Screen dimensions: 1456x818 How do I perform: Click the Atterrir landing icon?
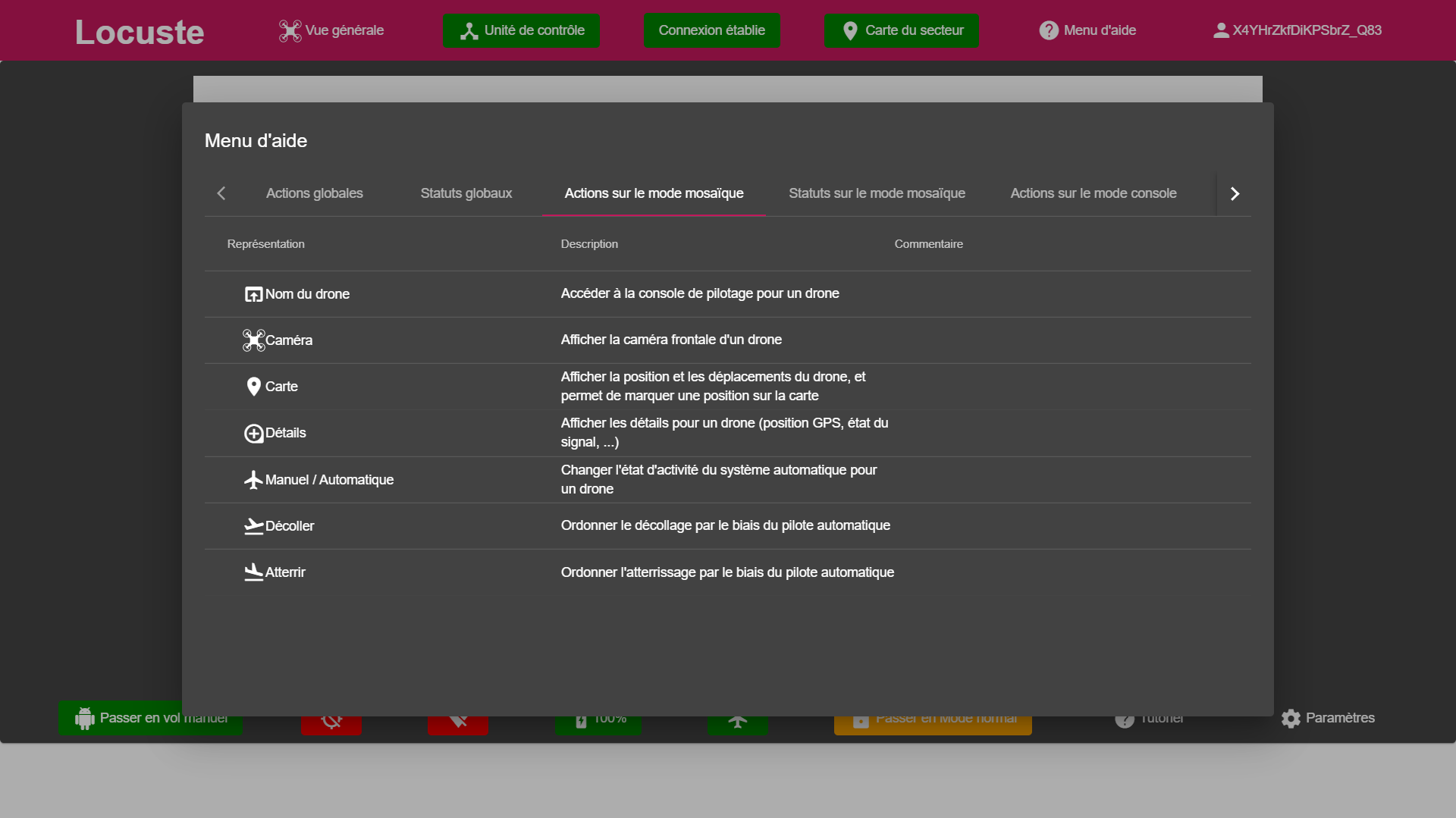point(253,572)
